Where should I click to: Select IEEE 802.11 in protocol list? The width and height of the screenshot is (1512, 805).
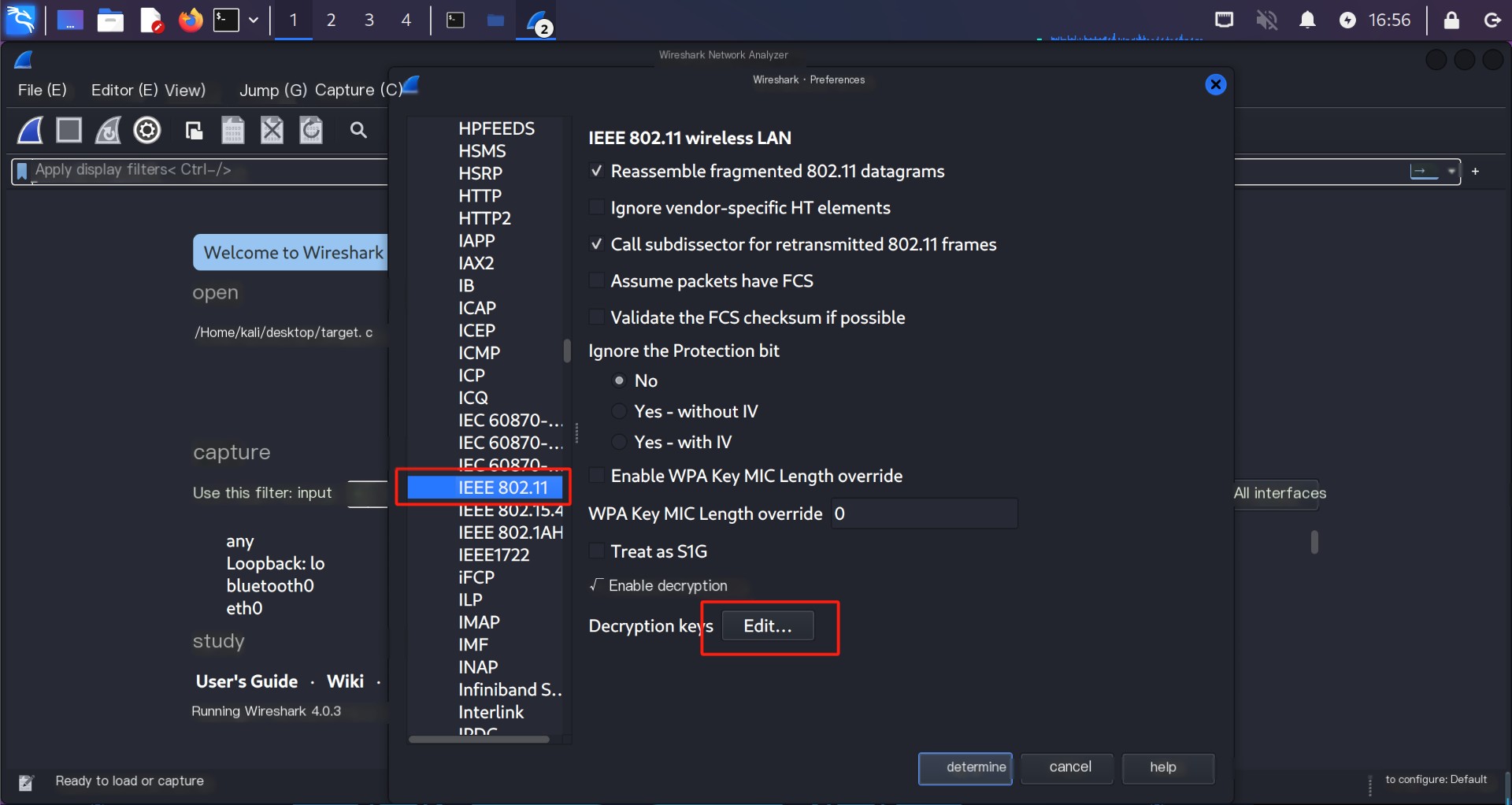click(486, 488)
